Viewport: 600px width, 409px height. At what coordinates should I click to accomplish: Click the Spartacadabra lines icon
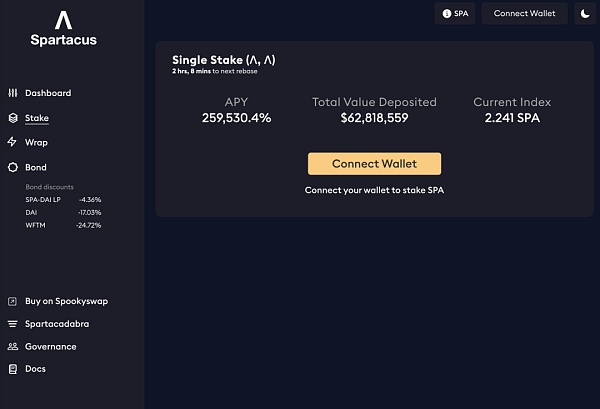(x=12, y=324)
